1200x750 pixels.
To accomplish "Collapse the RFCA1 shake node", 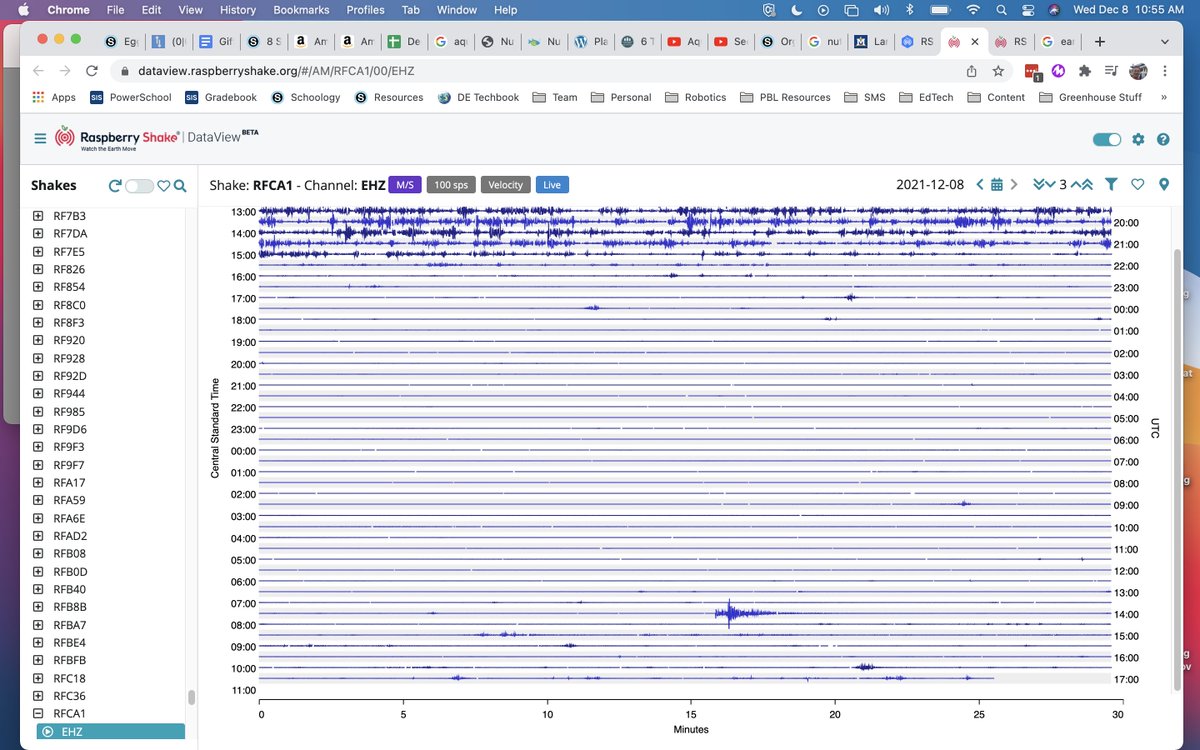I will point(38,714).
